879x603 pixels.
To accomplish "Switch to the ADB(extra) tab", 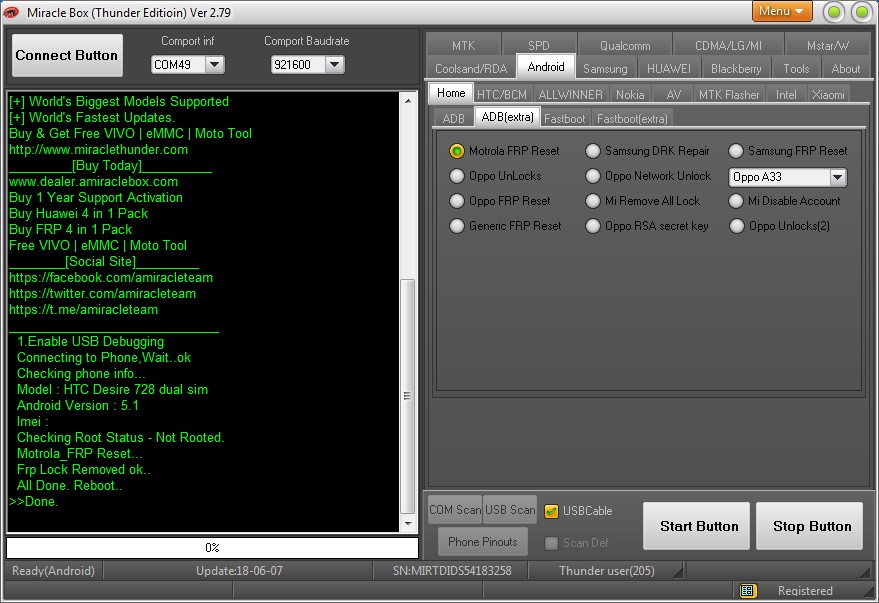I will pos(507,117).
